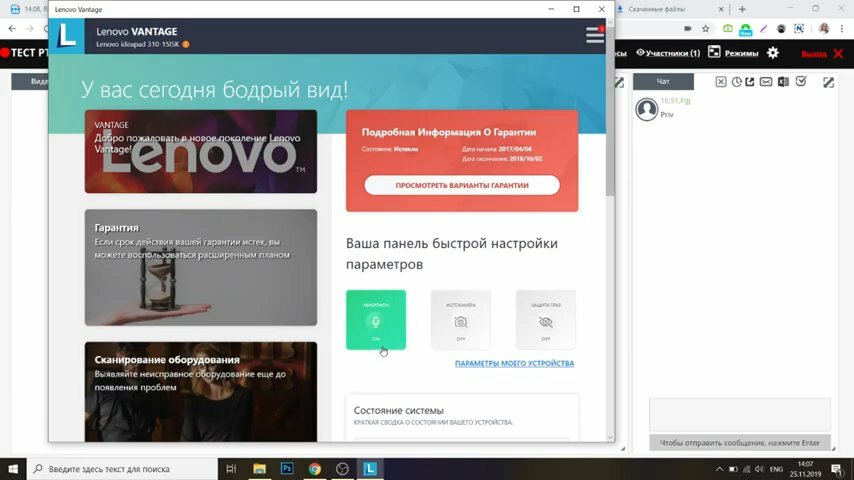This screenshot has width=854, height=480.
Task: Click the scroll-down arrow of the Vantage window
Action: (610, 437)
